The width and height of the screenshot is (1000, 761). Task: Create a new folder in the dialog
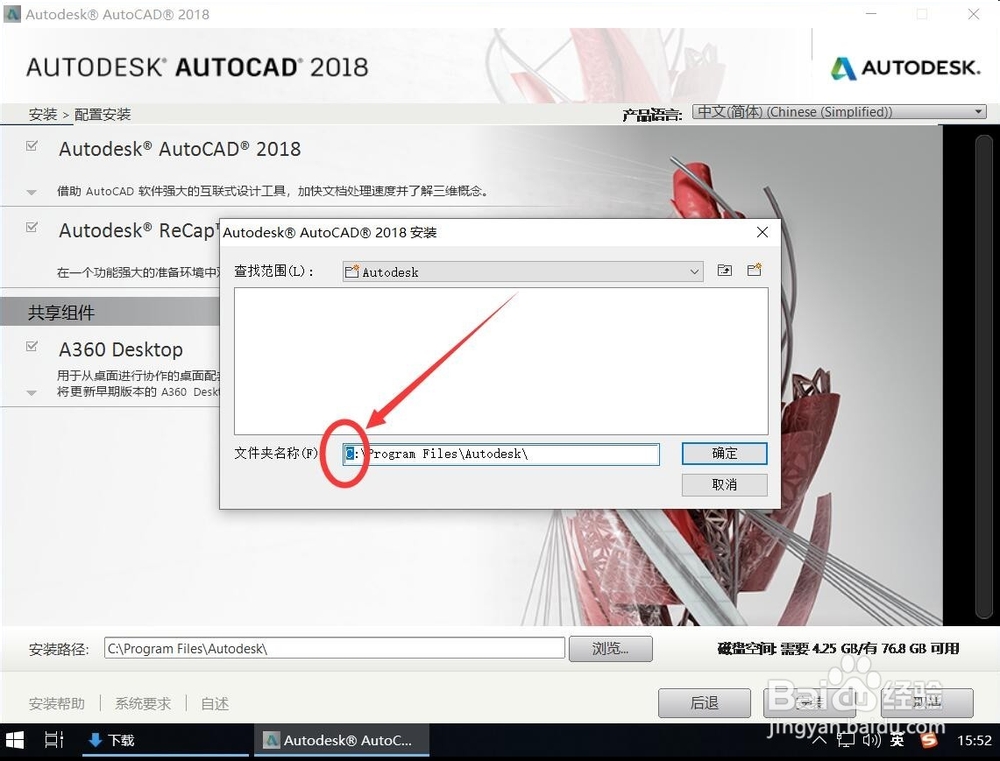pyautogui.click(x=754, y=269)
